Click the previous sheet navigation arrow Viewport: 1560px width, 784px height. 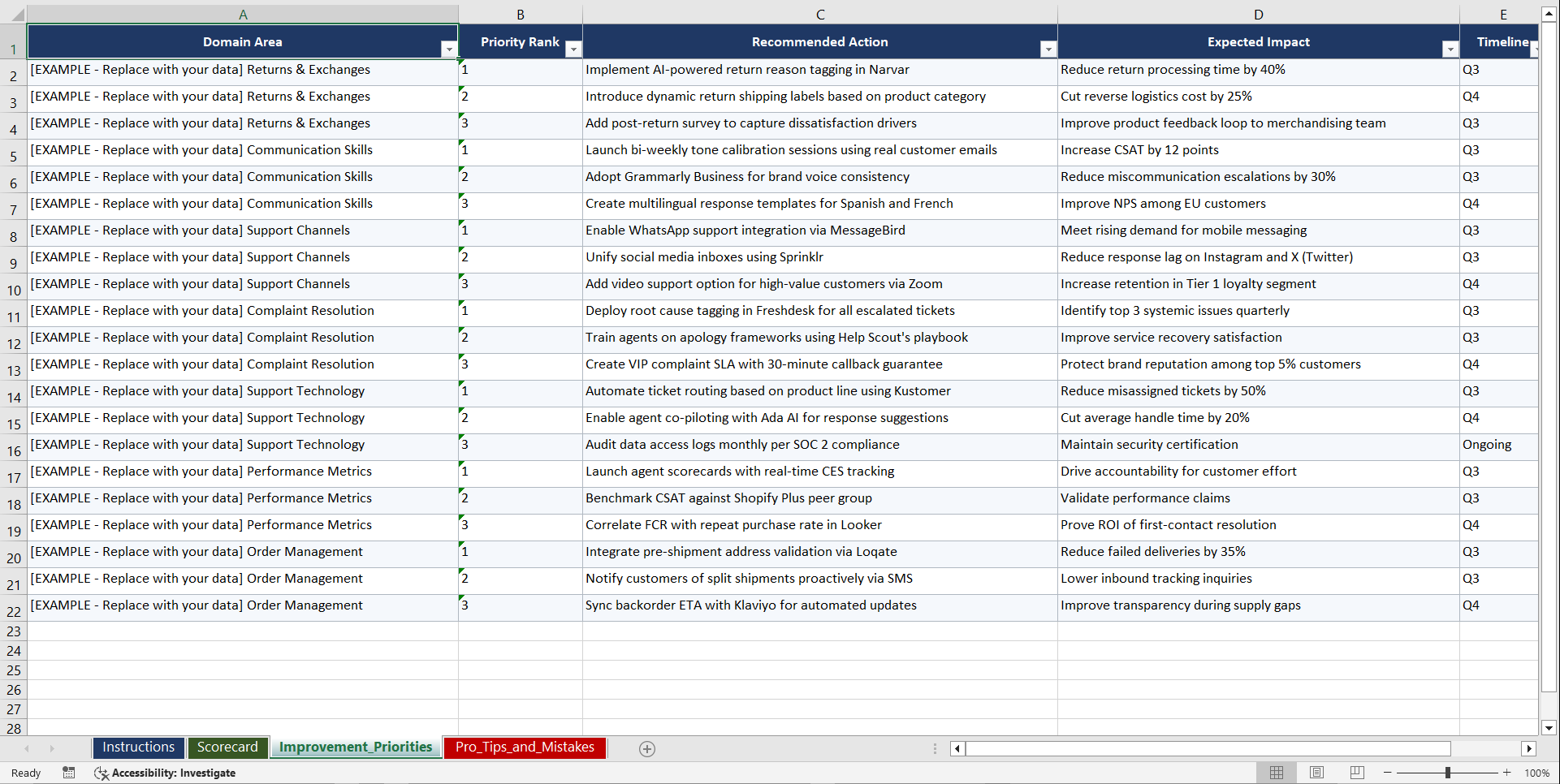[28, 748]
